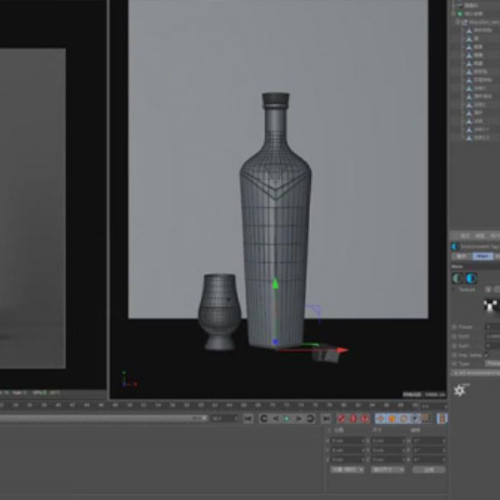Screen dimensions: 500x500
Task: Toggle Position keyframe recording icon
Action: tap(380, 418)
